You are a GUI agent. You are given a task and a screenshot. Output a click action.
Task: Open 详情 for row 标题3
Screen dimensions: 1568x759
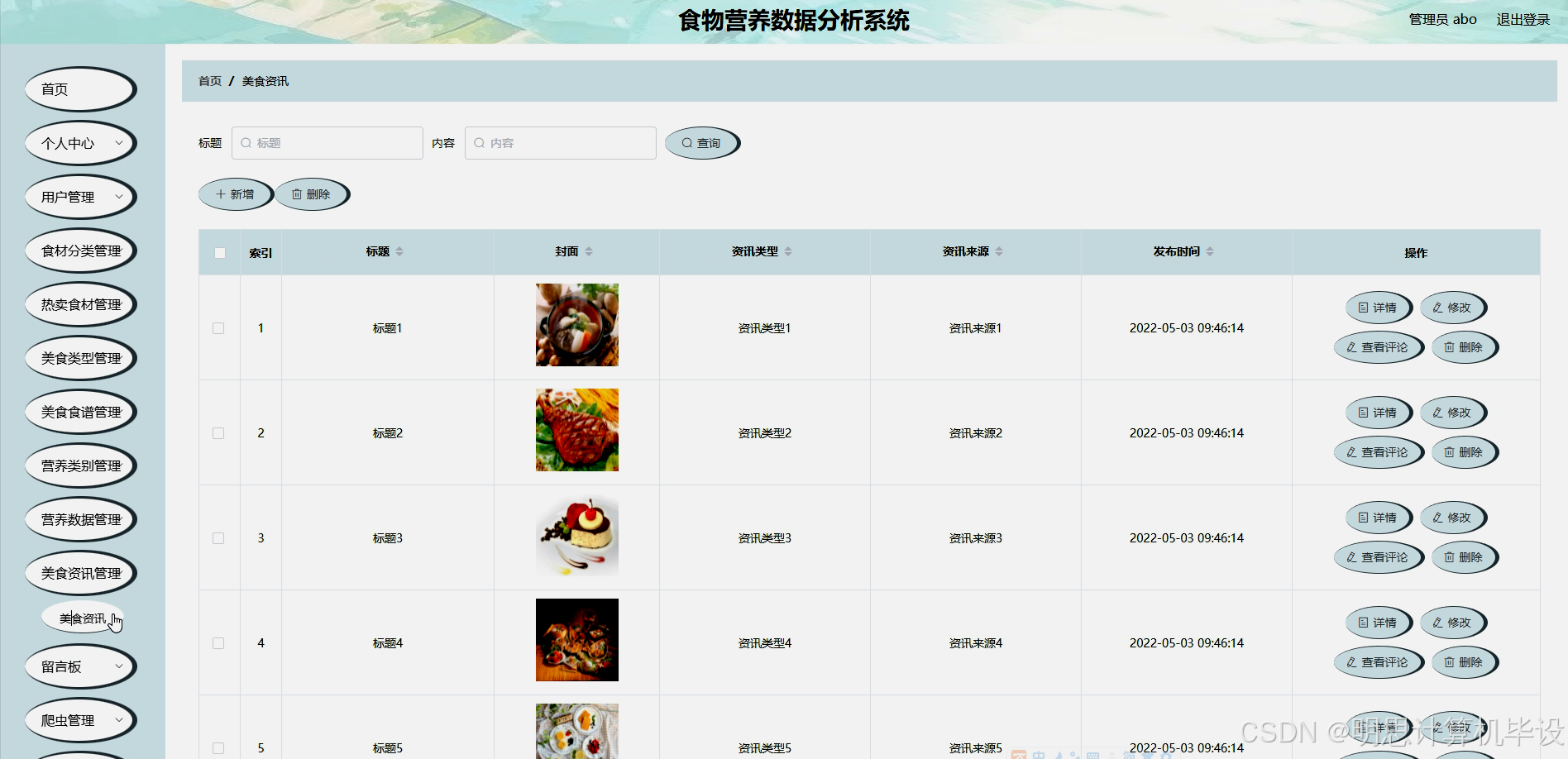pyautogui.click(x=1378, y=518)
